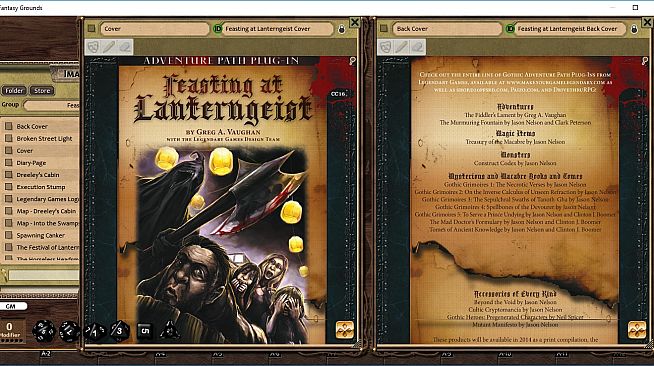654x366 pixels.
Task: Click the Store button in Images panel
Action: [42, 90]
